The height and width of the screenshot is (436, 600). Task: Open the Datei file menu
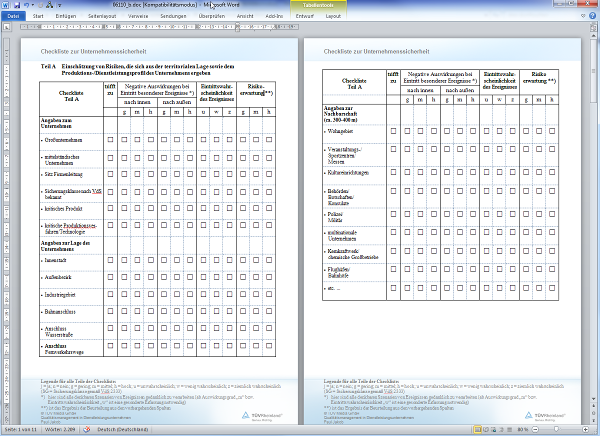(x=13, y=17)
